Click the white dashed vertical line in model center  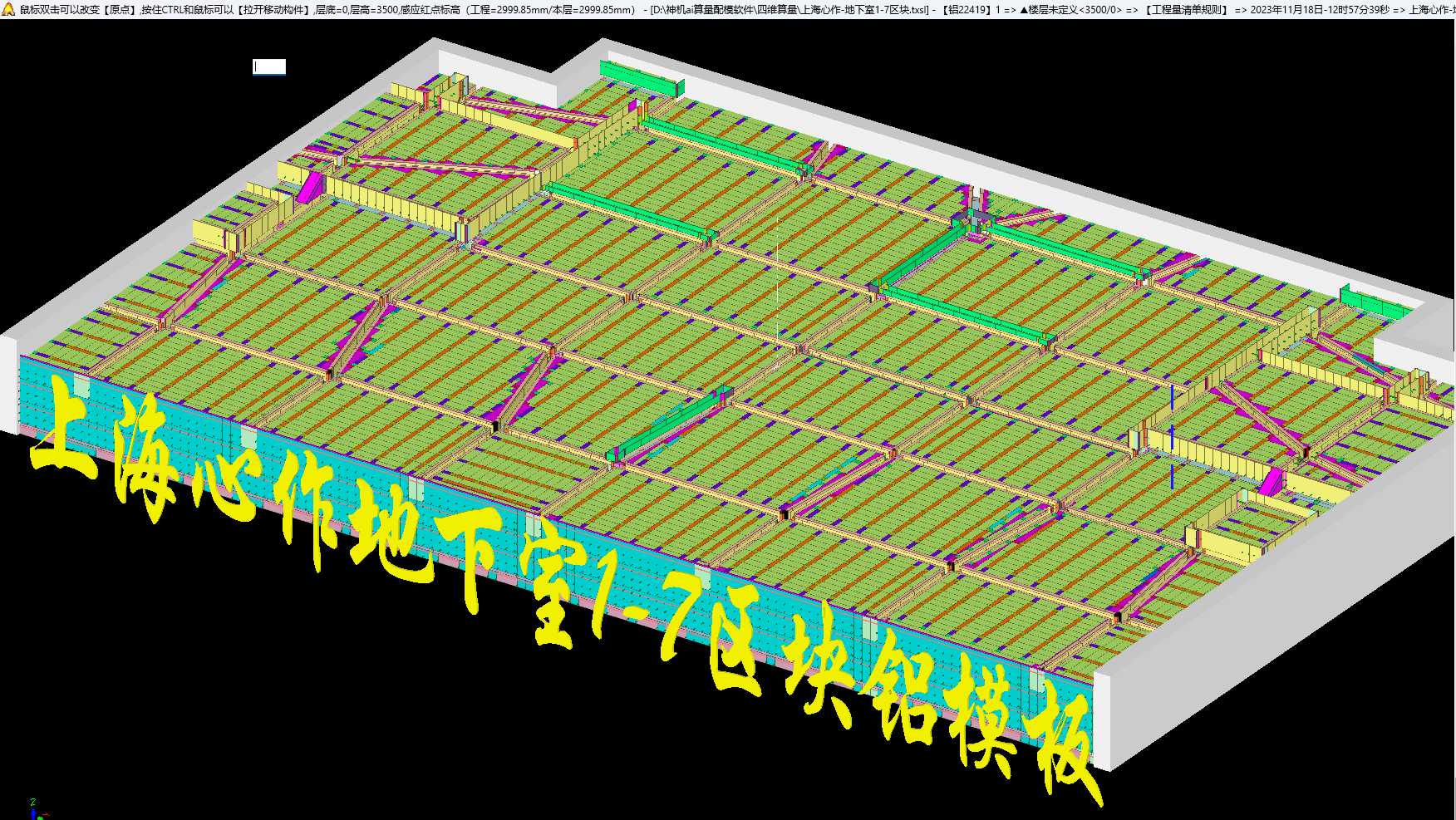(x=778, y=282)
